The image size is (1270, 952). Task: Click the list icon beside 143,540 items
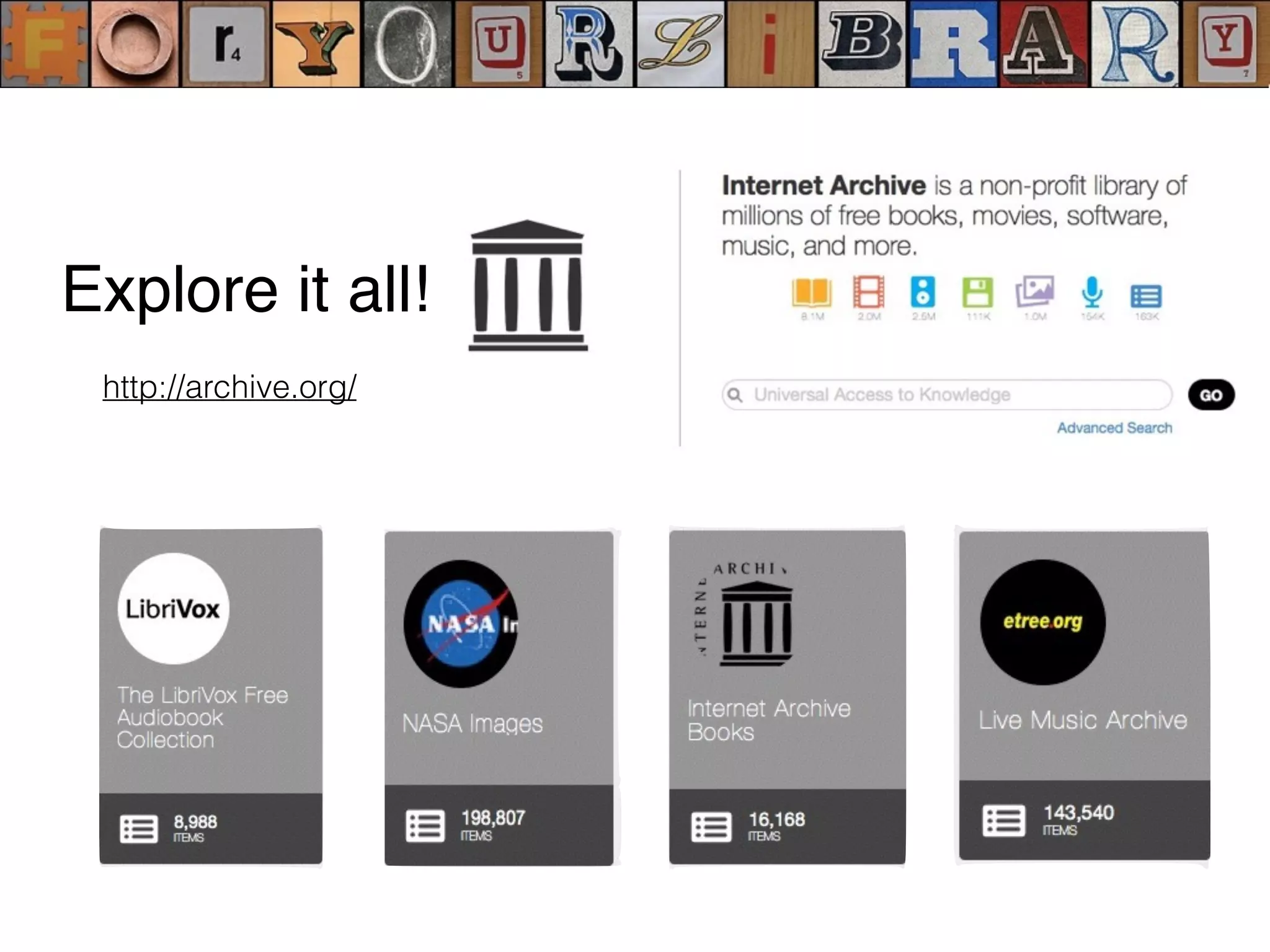point(1003,821)
